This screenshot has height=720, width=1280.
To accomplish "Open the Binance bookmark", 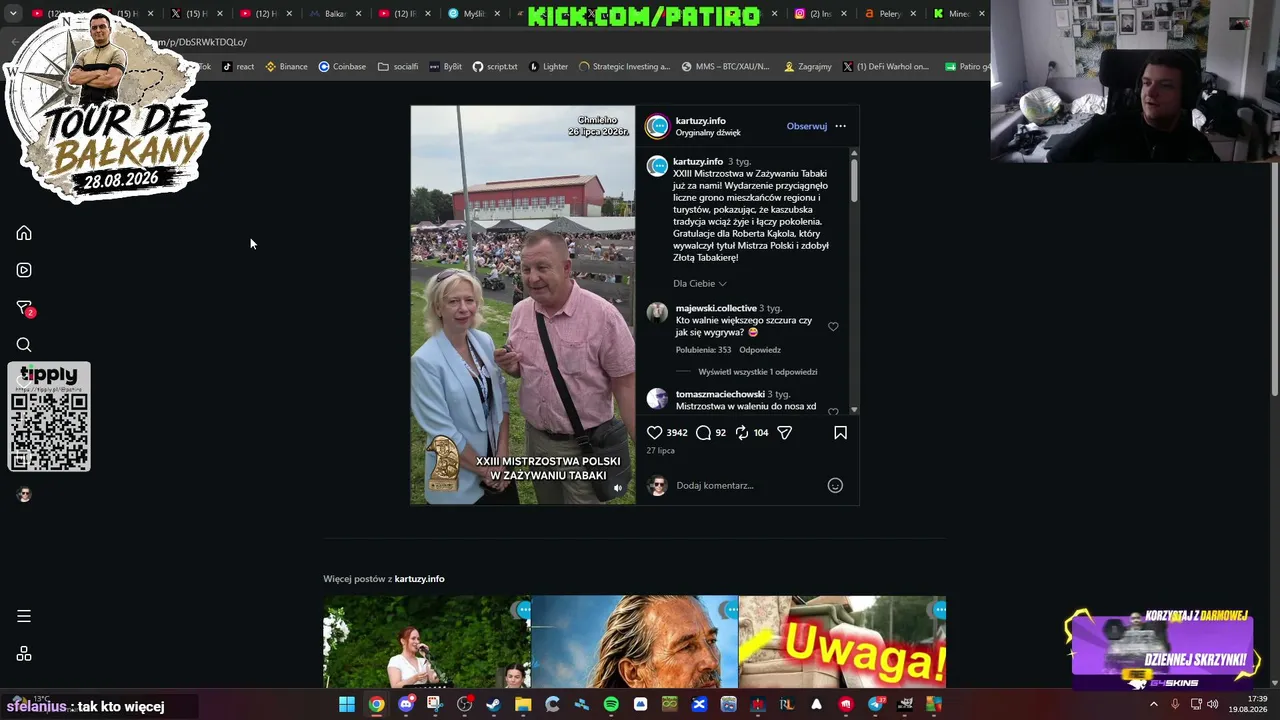I will (x=286, y=67).
